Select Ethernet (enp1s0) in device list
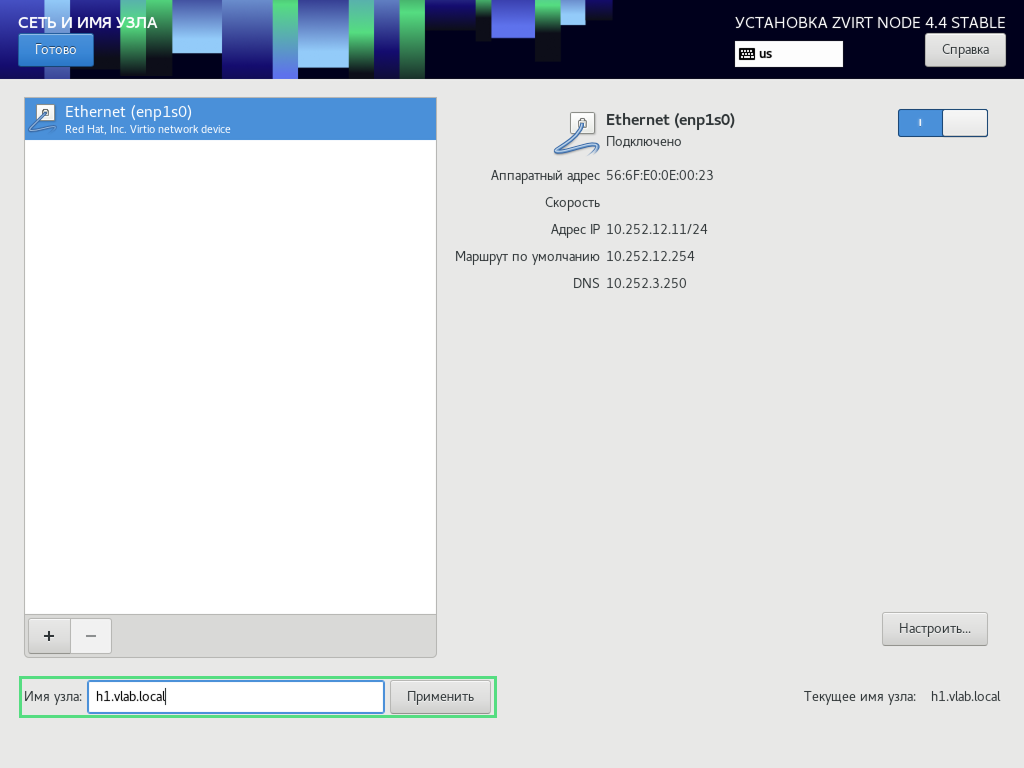 (x=231, y=119)
